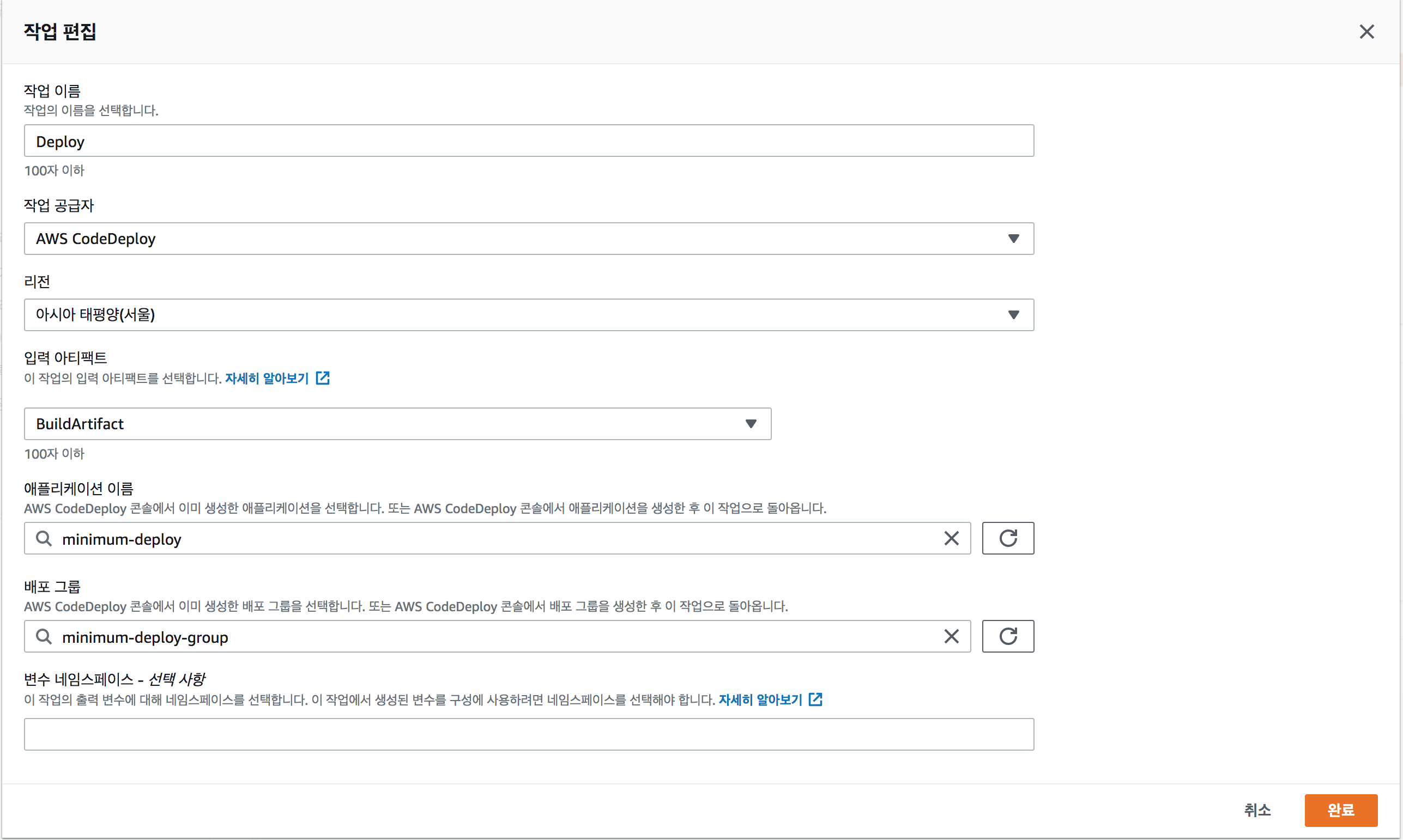Clear the minimum-deploy application name field
The height and width of the screenshot is (840, 1403).
point(951,538)
